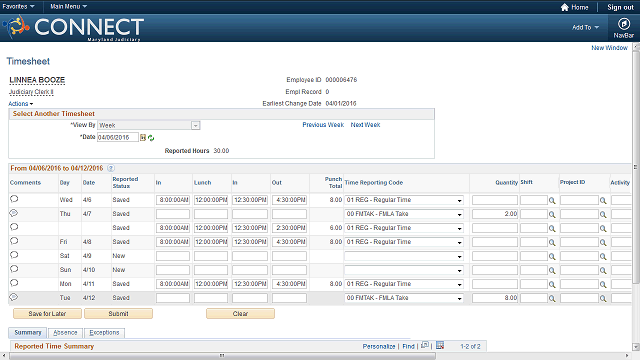This screenshot has width=640, height=360.
Task: Open the date calendar picker icon
Action: pos(143,138)
